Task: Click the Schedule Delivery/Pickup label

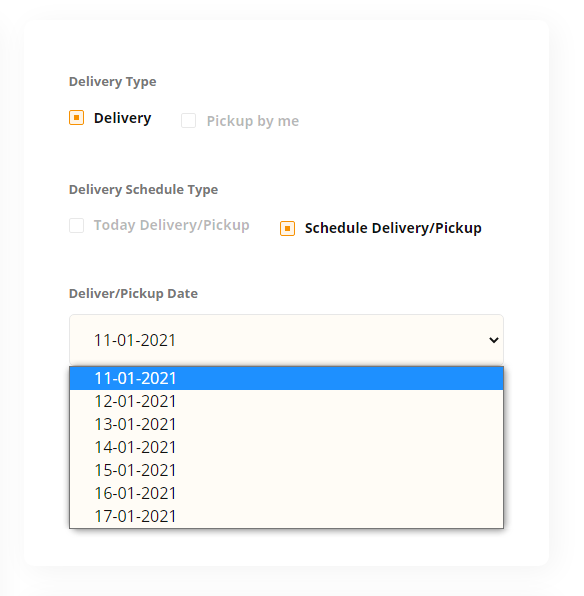Action: [393, 228]
